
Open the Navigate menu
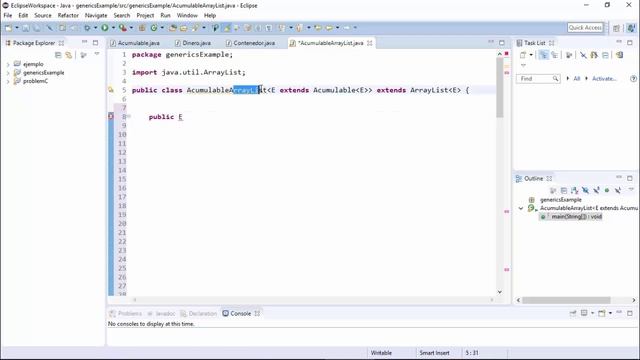96,16
